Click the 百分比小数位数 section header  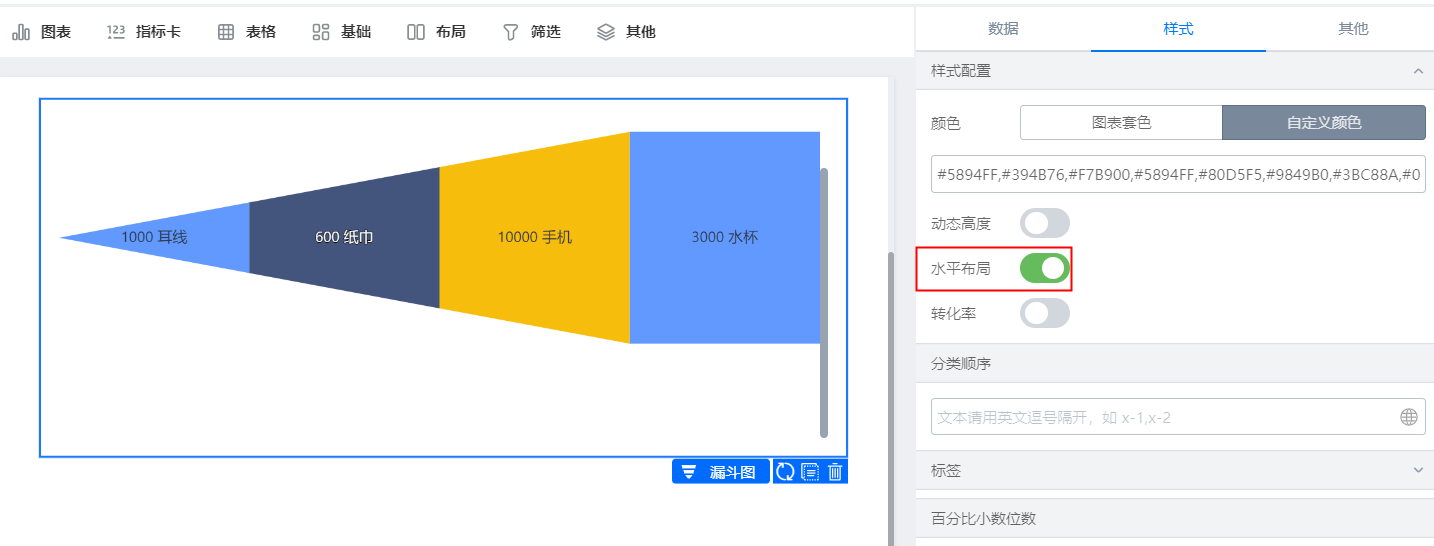click(1175, 518)
